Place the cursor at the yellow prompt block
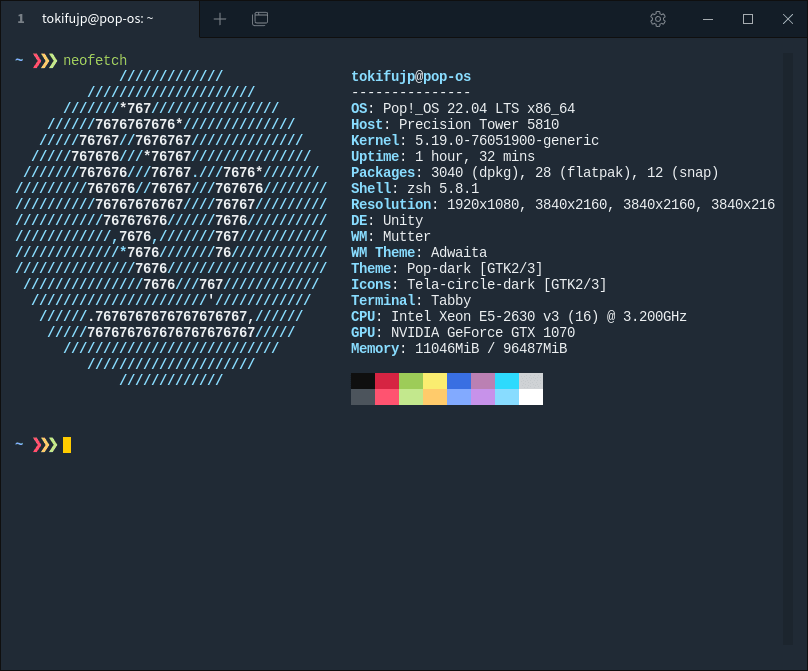This screenshot has height=671, width=808. pos(67,445)
